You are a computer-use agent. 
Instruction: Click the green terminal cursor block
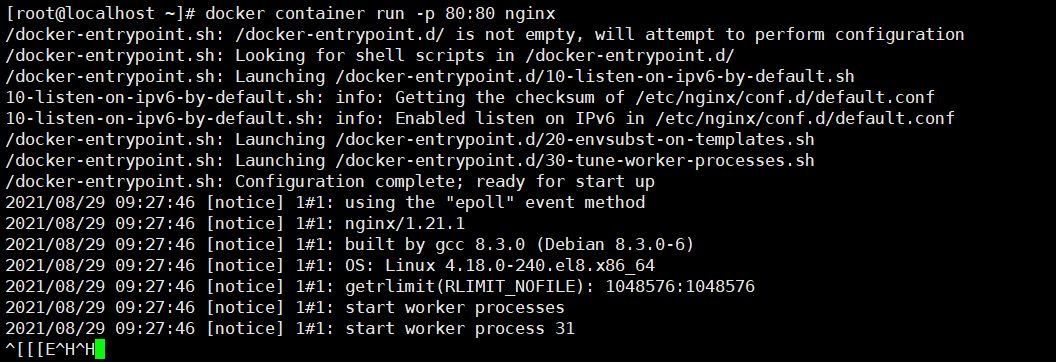point(100,349)
